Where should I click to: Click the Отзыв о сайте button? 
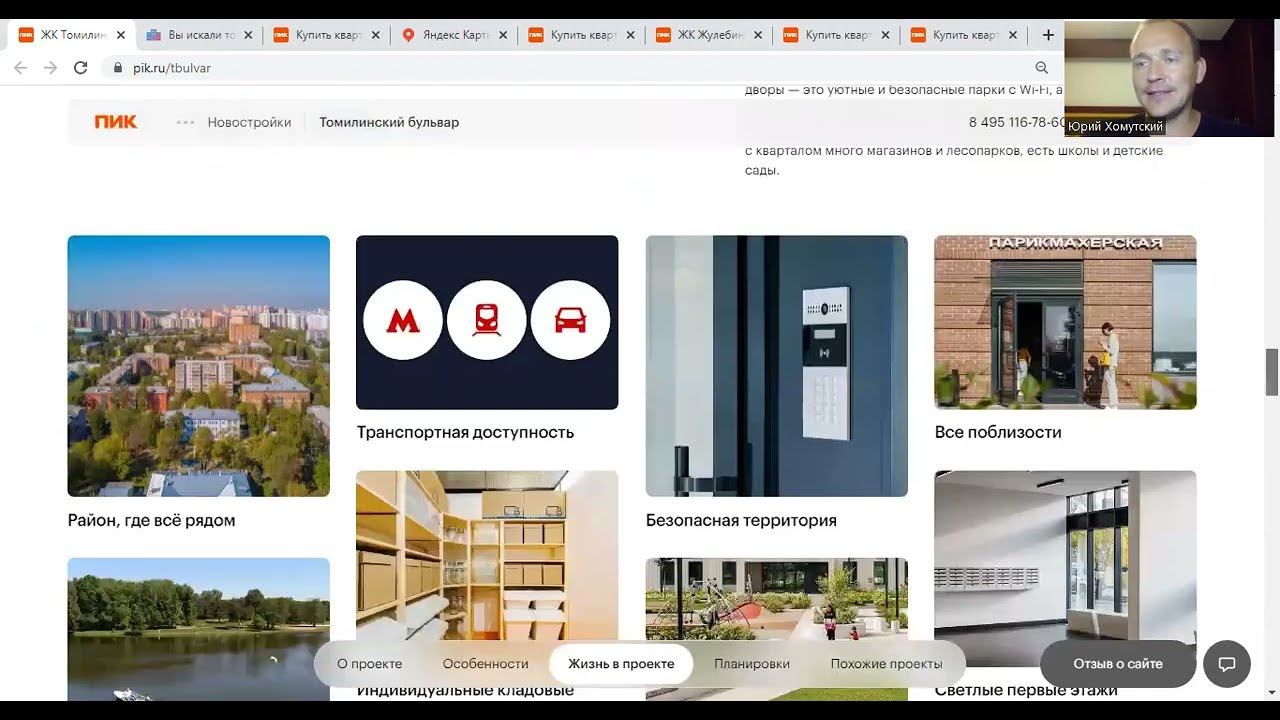pyautogui.click(x=1118, y=664)
